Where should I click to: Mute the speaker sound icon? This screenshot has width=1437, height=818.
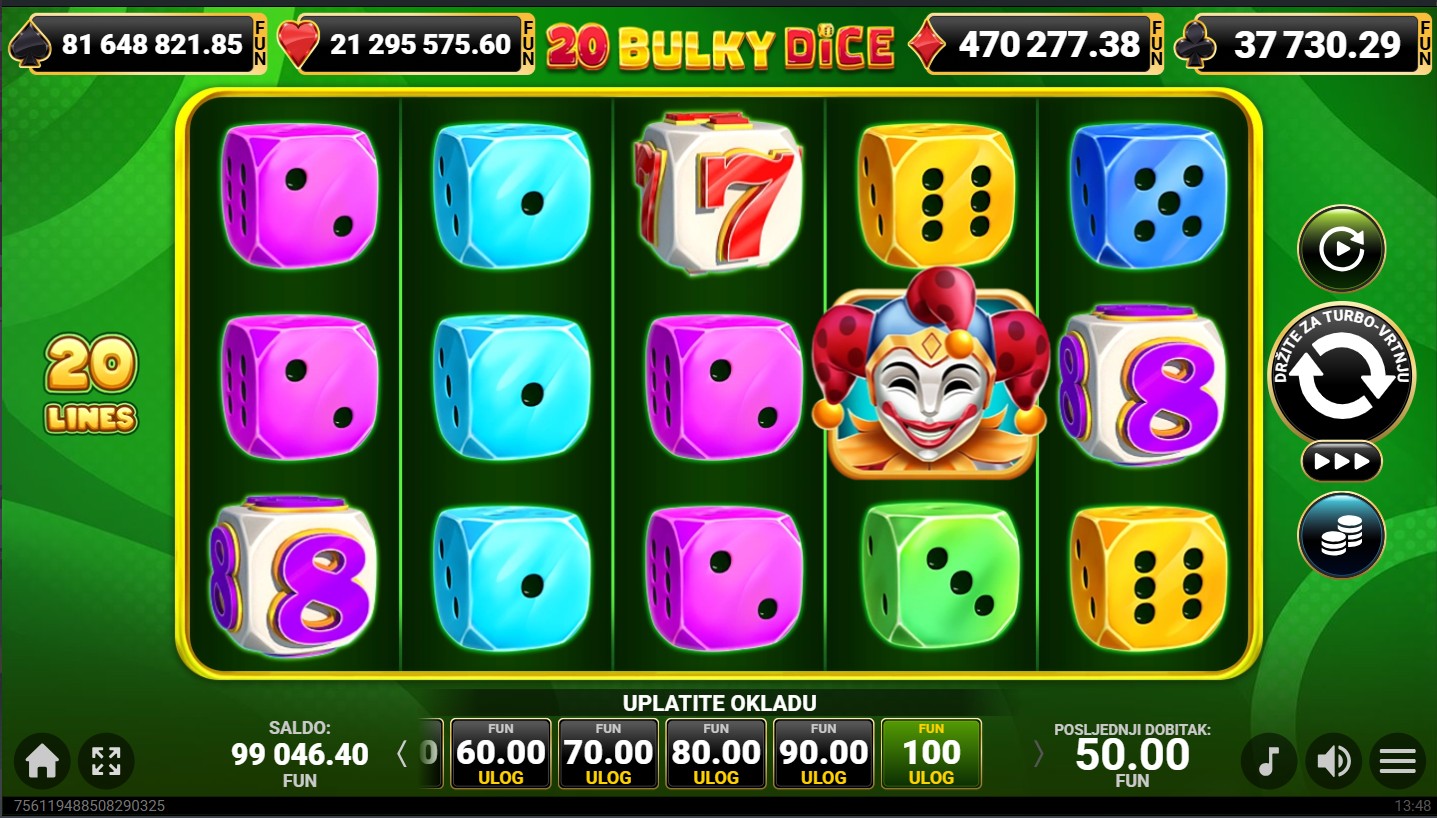[x=1334, y=762]
